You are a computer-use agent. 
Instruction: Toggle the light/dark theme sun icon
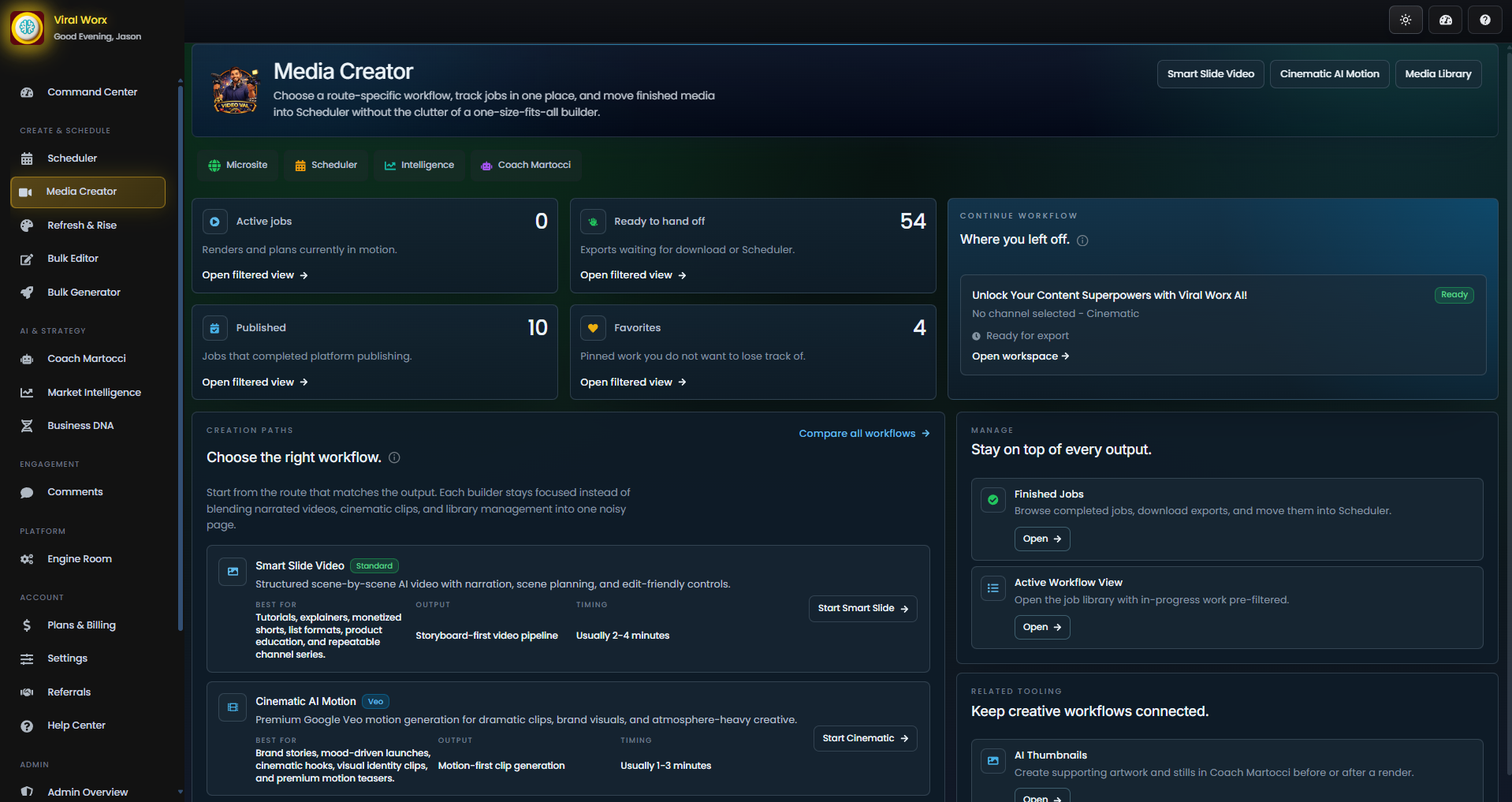click(x=1406, y=20)
